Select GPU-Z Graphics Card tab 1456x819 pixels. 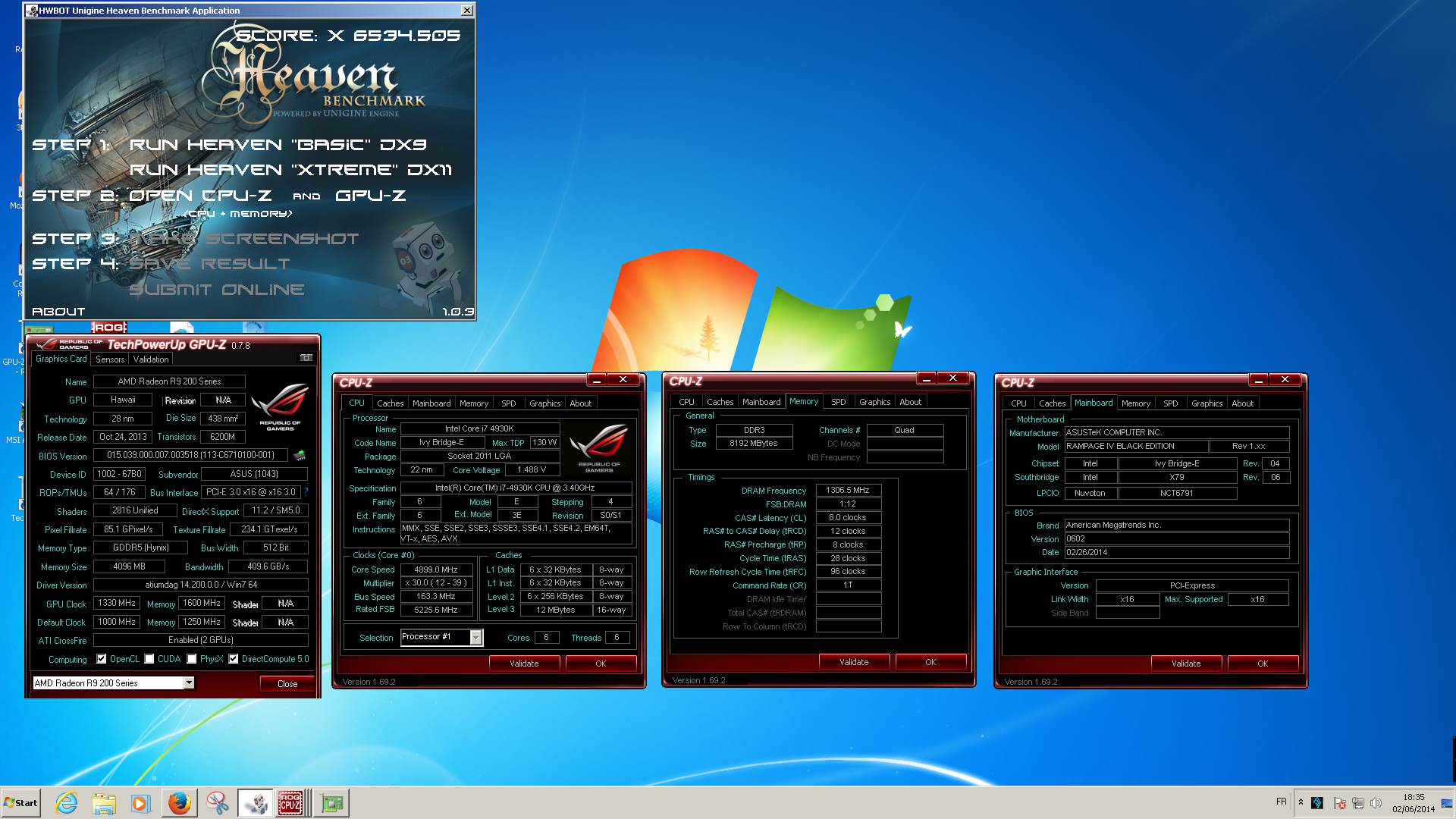61,359
